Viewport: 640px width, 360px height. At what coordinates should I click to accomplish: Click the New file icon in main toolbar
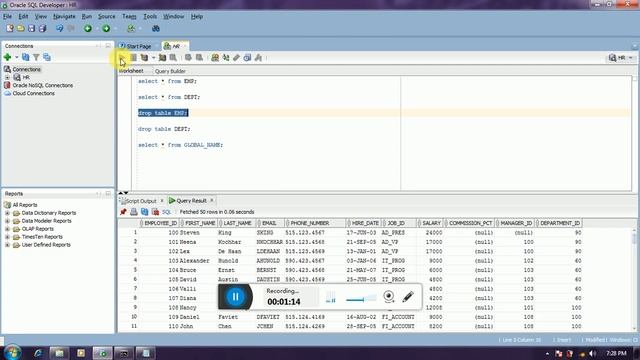[x=10, y=28]
